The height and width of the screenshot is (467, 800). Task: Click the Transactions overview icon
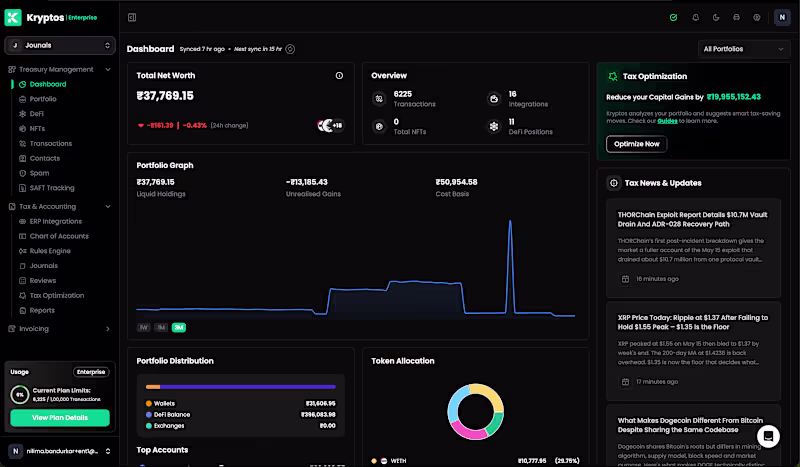coord(379,99)
